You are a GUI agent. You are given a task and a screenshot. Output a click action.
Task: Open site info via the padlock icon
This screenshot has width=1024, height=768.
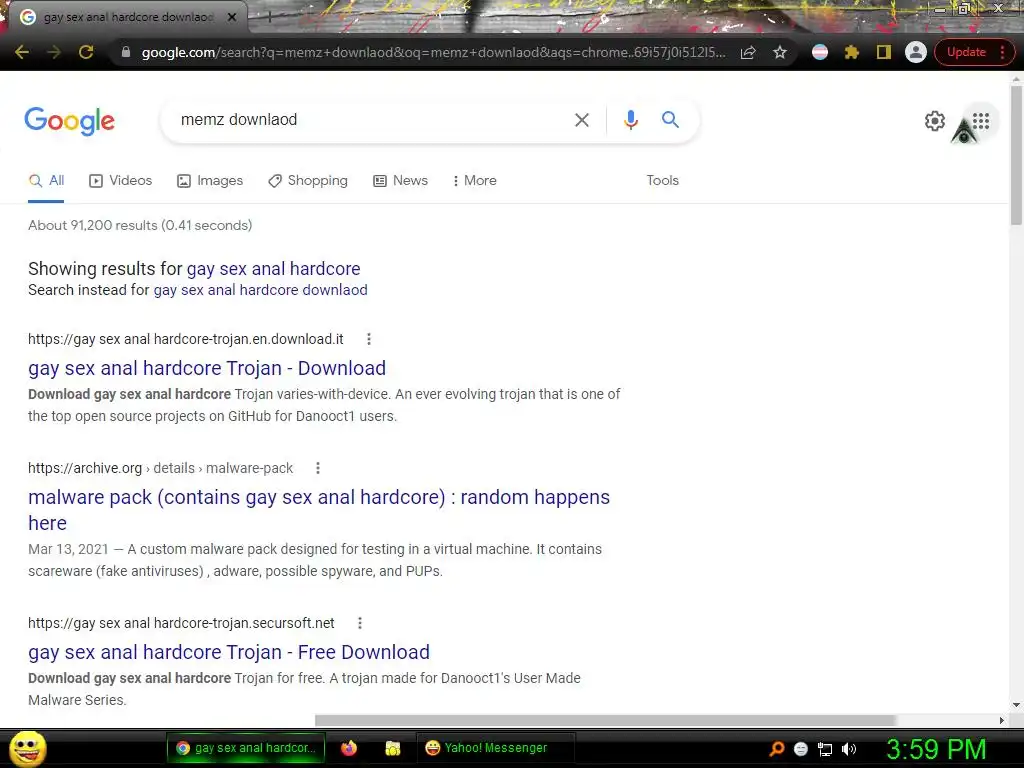click(x=126, y=52)
